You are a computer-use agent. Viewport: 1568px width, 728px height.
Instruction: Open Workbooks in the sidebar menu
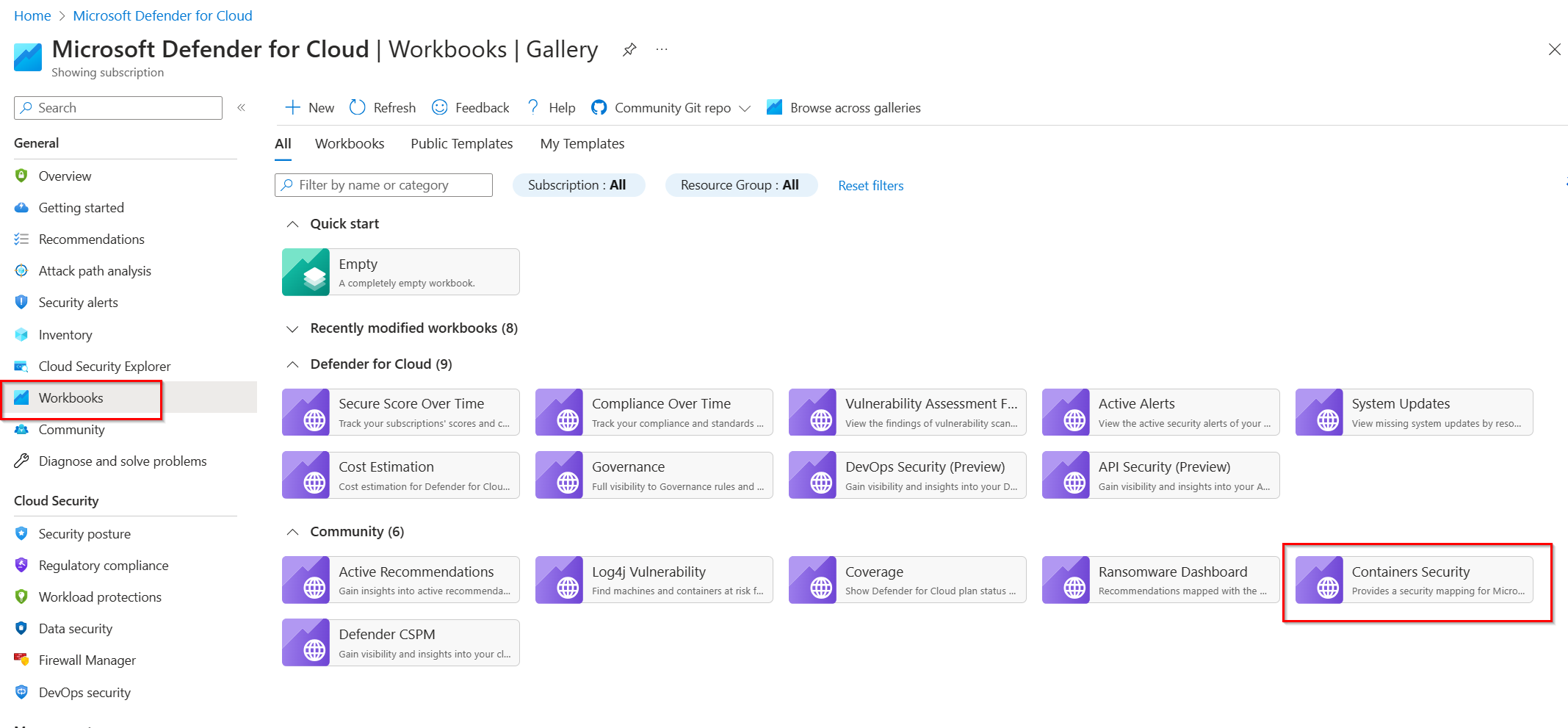[x=129, y=397]
